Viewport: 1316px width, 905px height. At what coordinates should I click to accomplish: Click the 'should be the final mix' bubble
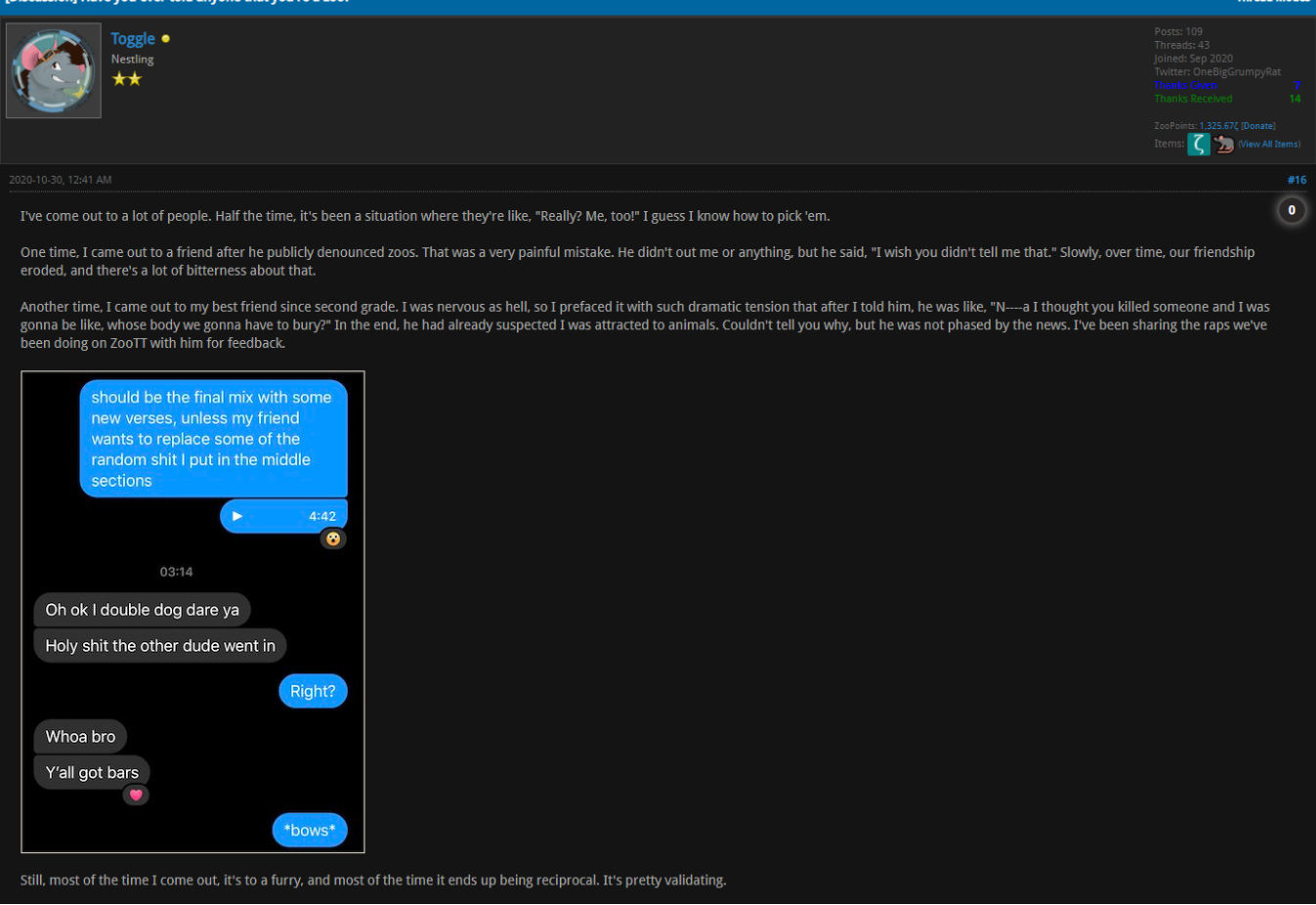tap(213, 439)
